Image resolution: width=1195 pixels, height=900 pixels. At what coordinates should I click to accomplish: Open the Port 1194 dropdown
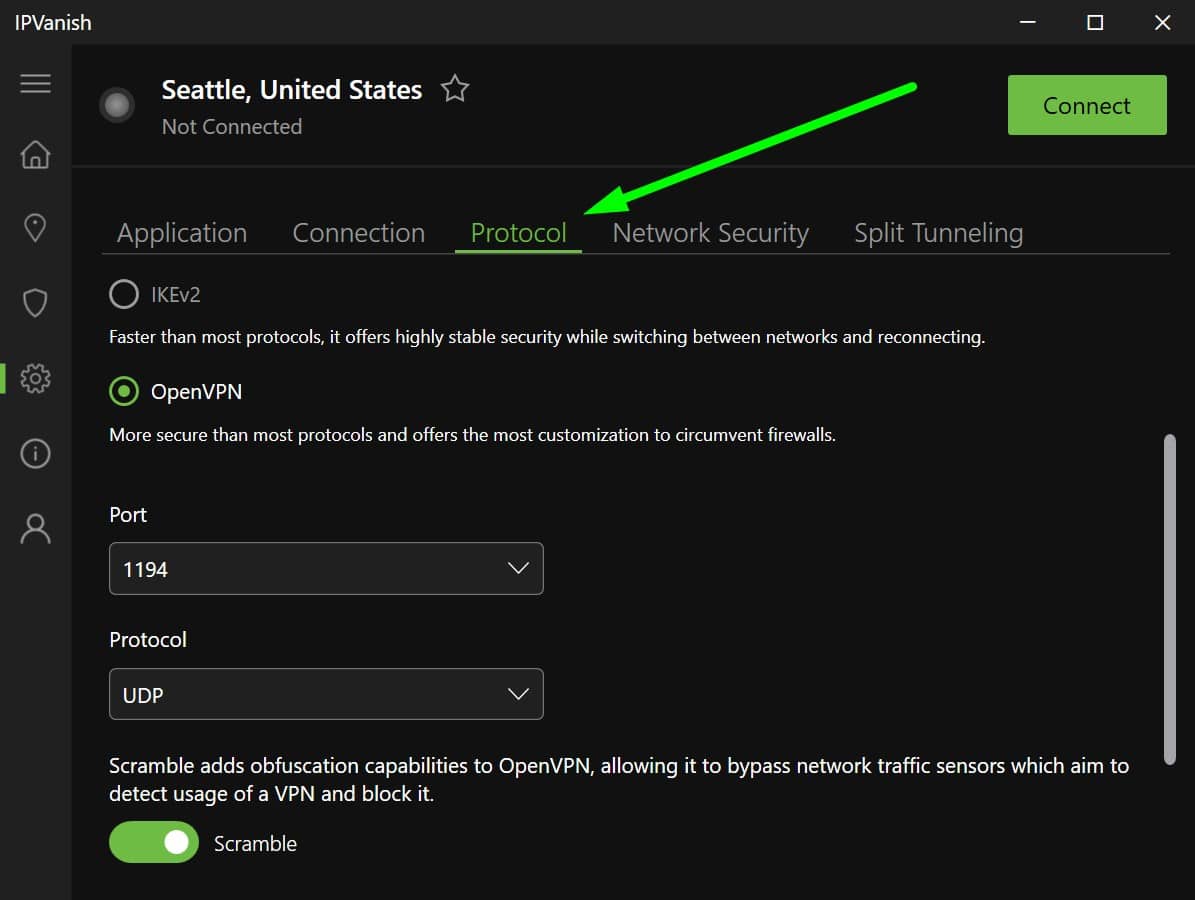326,569
